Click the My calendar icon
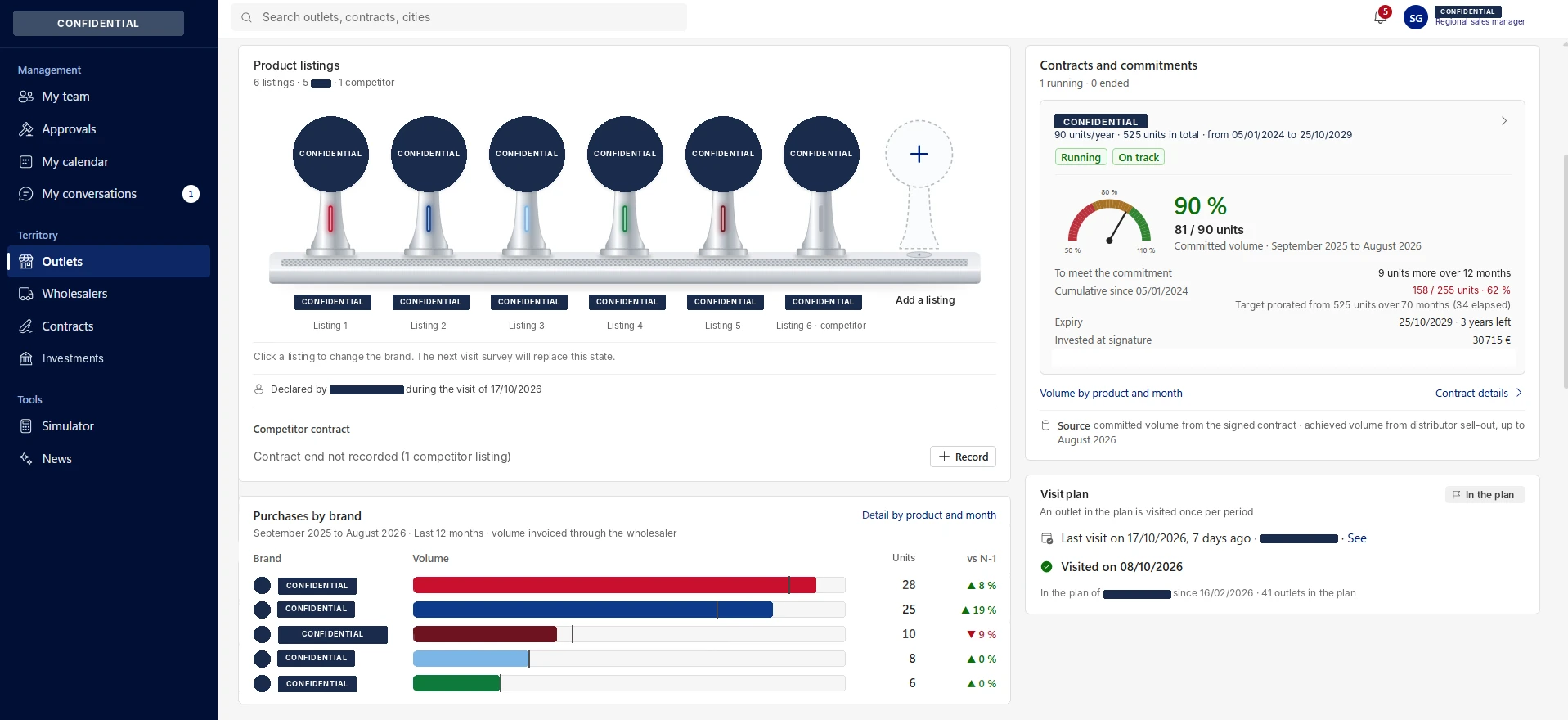Screen dimensions: 1568x720 click(x=26, y=162)
